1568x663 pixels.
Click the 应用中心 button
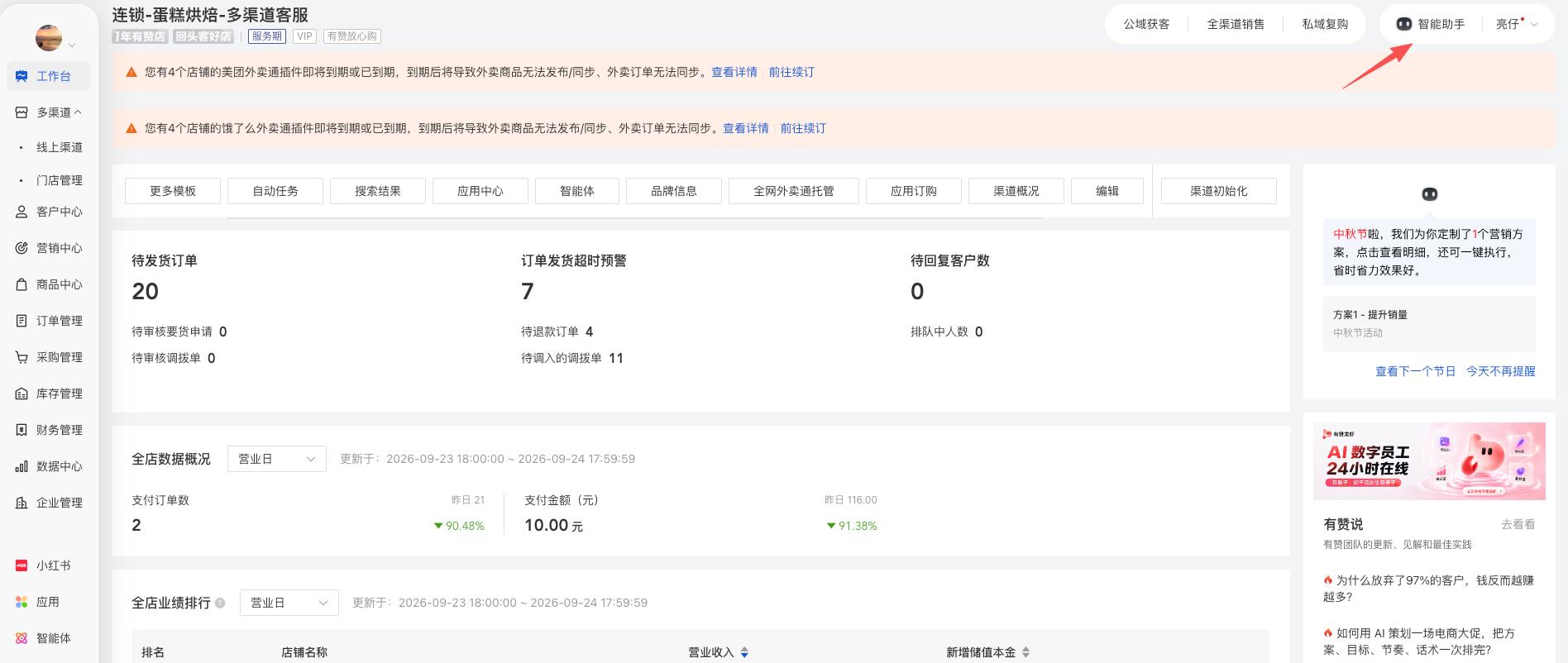click(480, 191)
